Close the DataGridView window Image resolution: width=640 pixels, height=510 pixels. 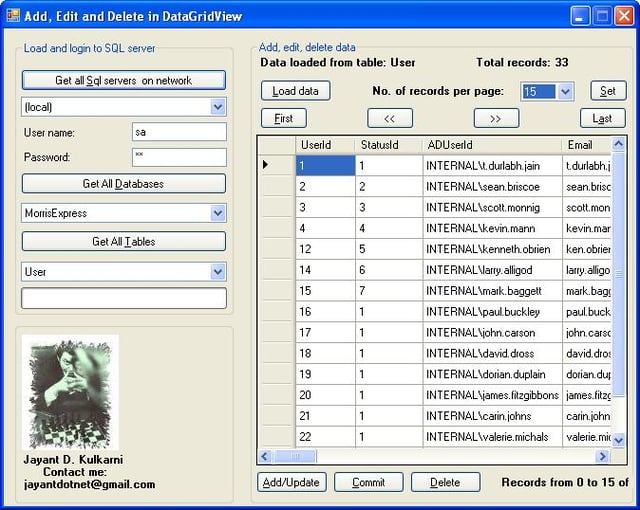pyautogui.click(x=624, y=16)
